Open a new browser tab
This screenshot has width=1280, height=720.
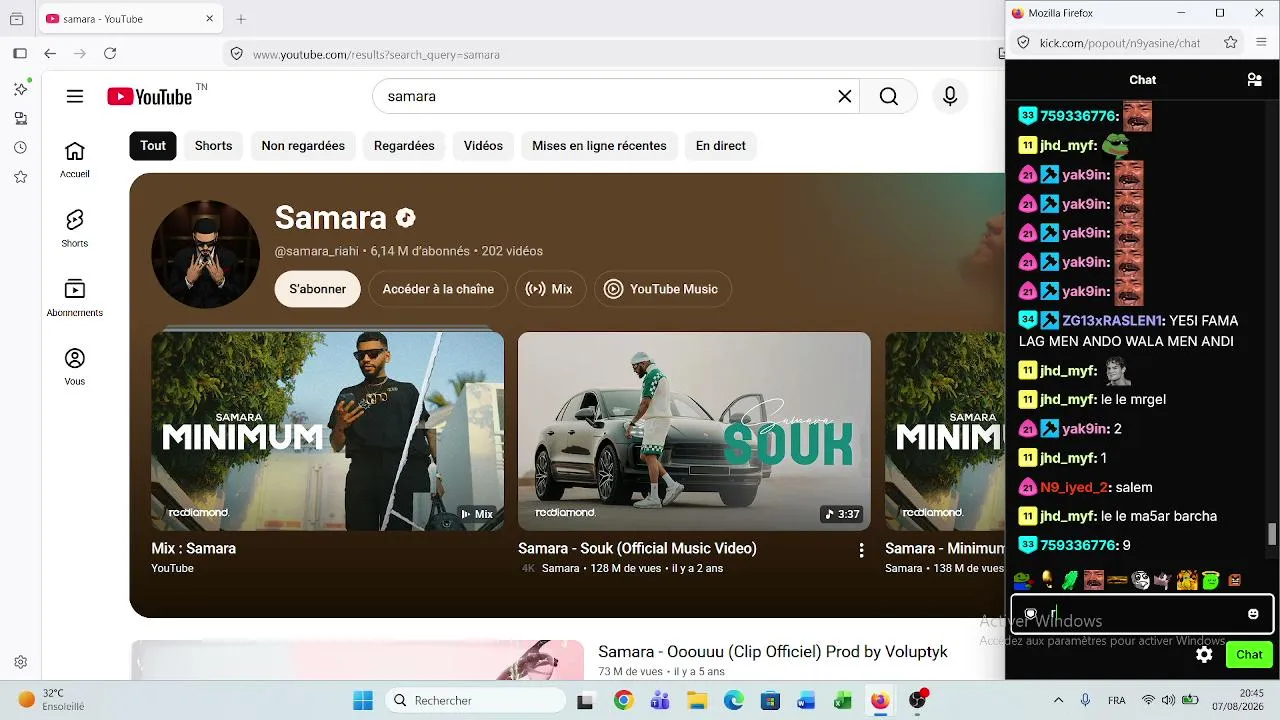(x=241, y=19)
